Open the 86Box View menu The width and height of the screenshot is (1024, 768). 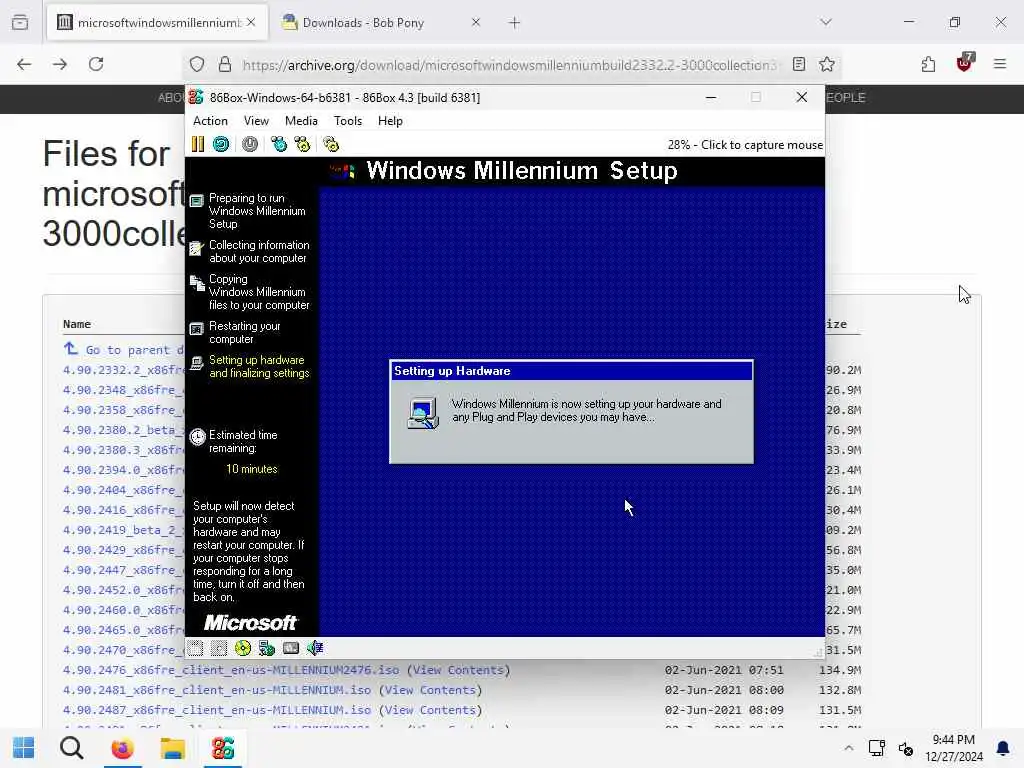coord(256,121)
